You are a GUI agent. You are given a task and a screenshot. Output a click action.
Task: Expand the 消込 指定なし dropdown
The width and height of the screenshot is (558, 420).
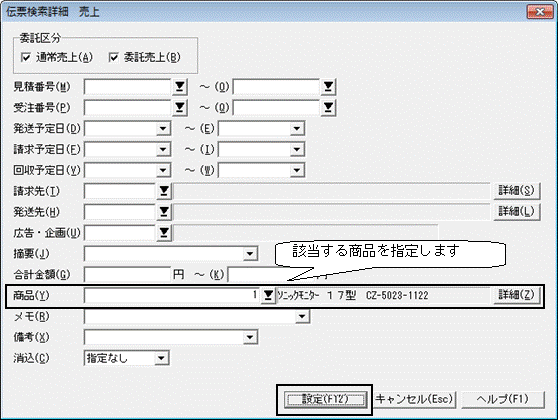tap(161, 358)
